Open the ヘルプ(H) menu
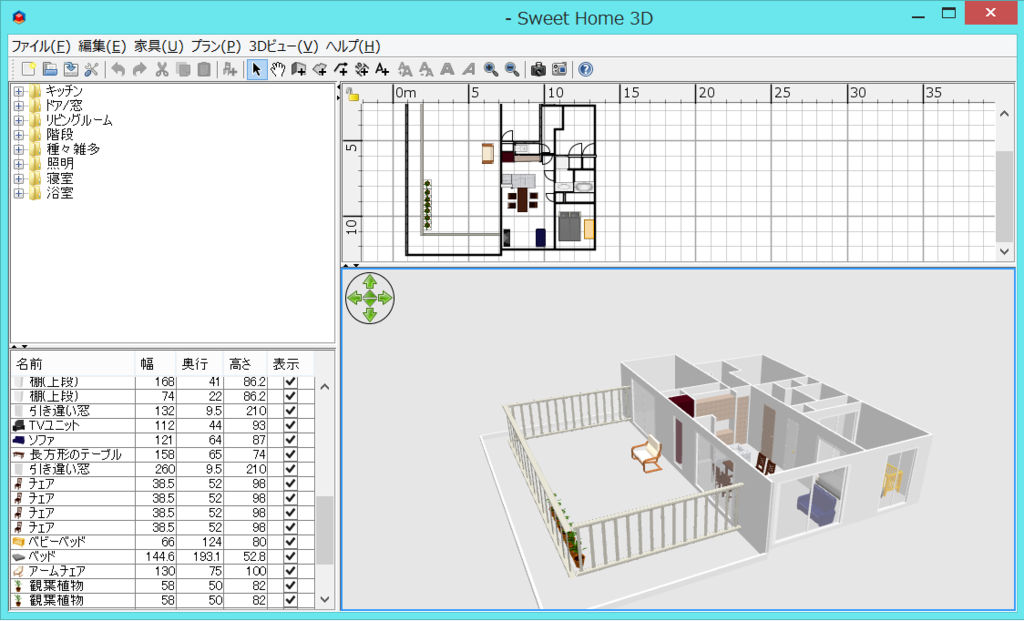 353,46
